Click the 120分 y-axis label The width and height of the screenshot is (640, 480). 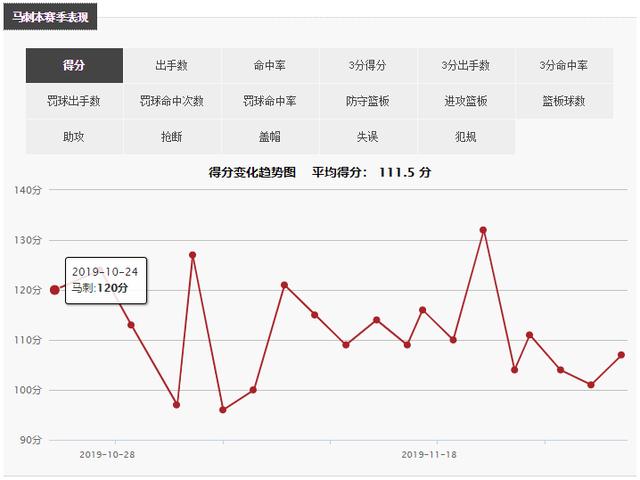[28, 290]
